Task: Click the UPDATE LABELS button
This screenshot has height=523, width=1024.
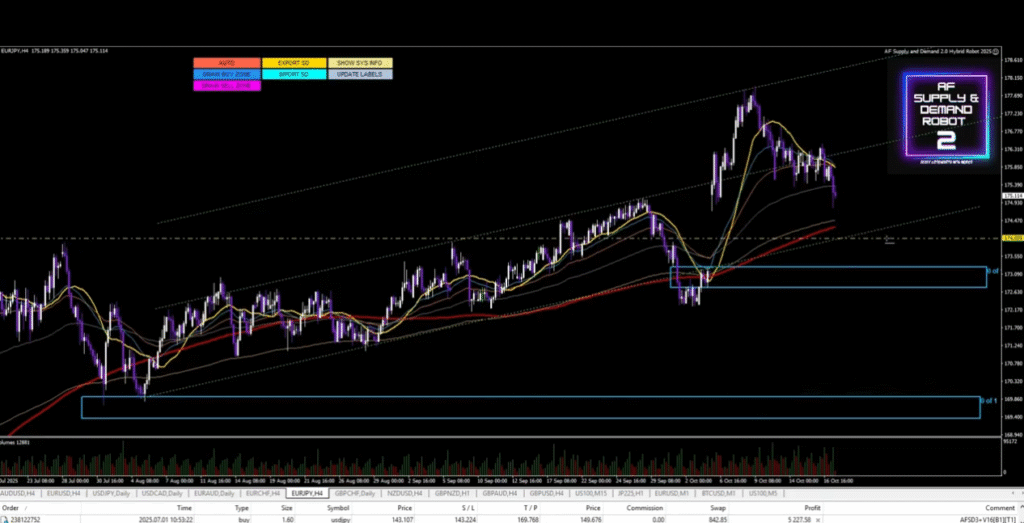Action: coord(360,74)
